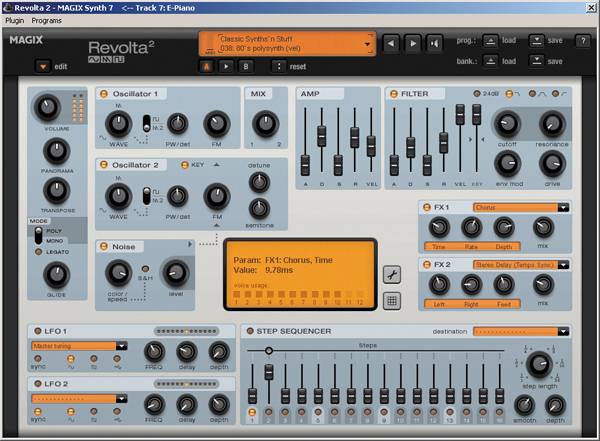Toggle Oscillator 2 power
This screenshot has width=600, height=441.
coord(103,165)
